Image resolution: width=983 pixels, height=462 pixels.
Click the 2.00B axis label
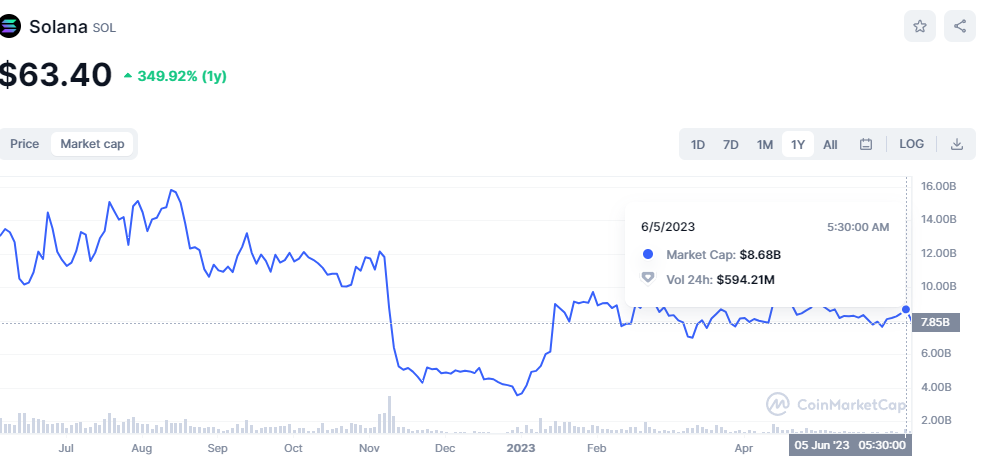tap(938, 420)
